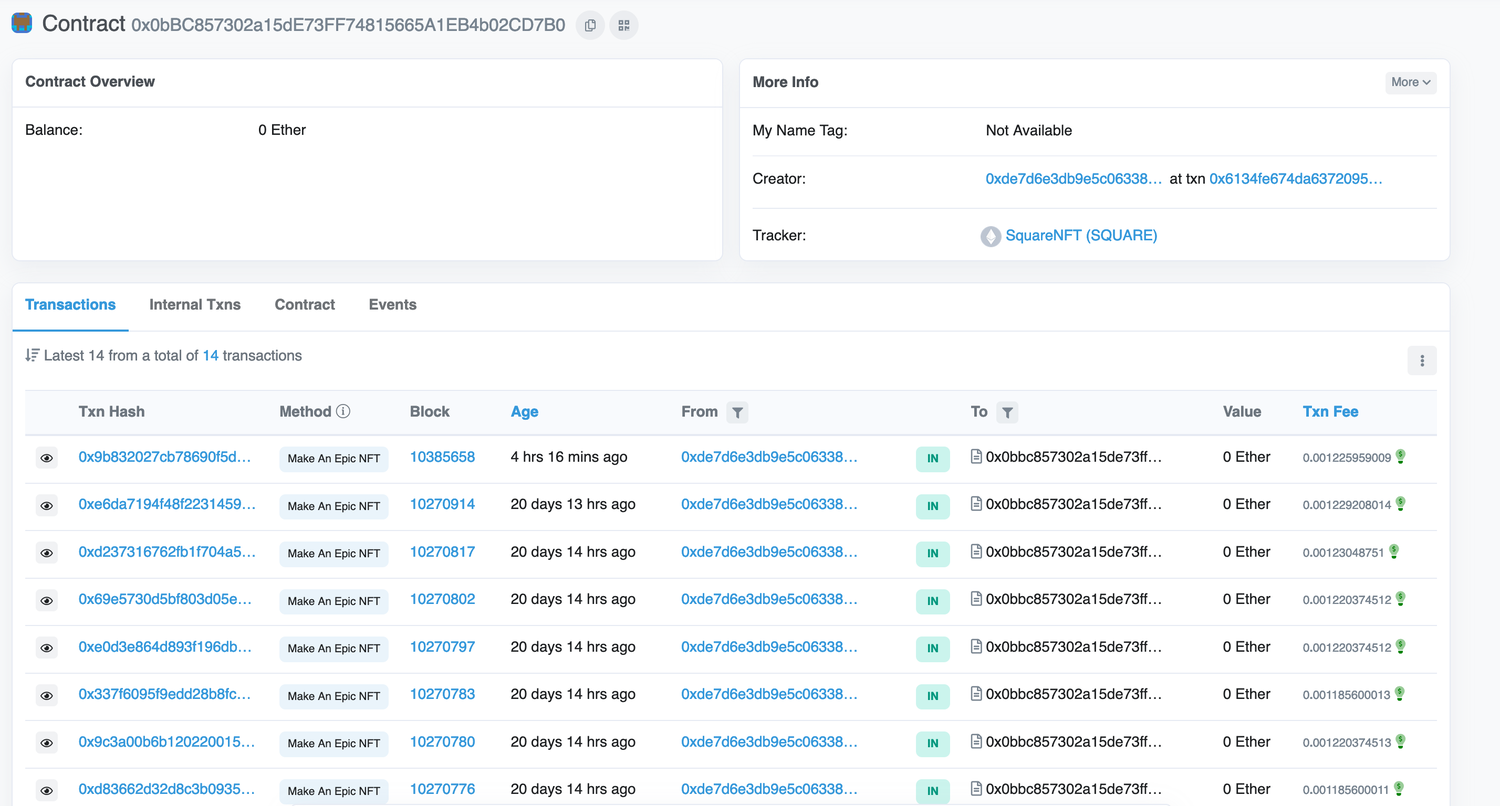Click gas lightbulb icon for fee 0.00123048751

pos(1394,551)
